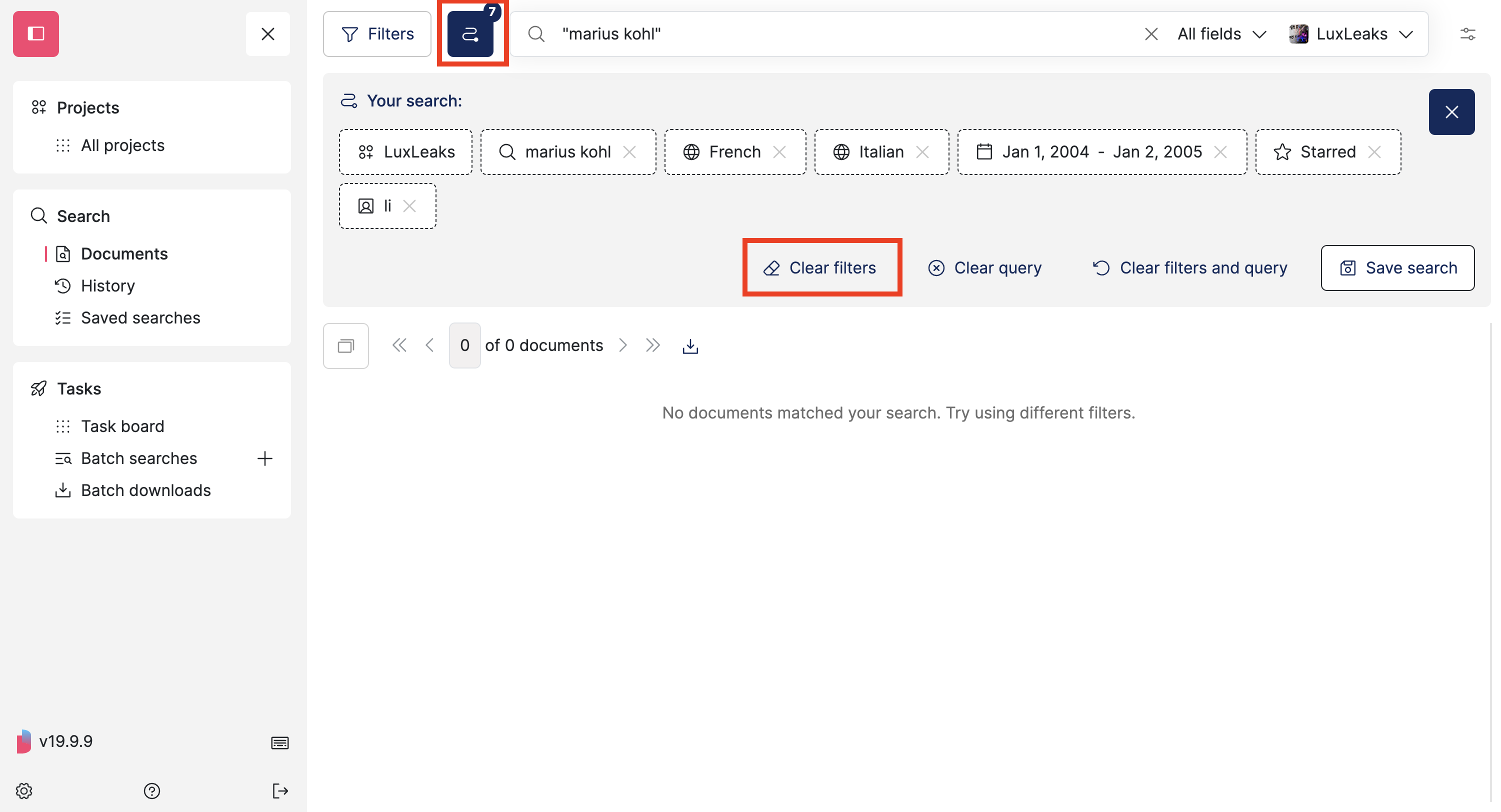This screenshot has height=812, width=1501.
Task: Open the All fields dropdown
Action: [x=1221, y=34]
